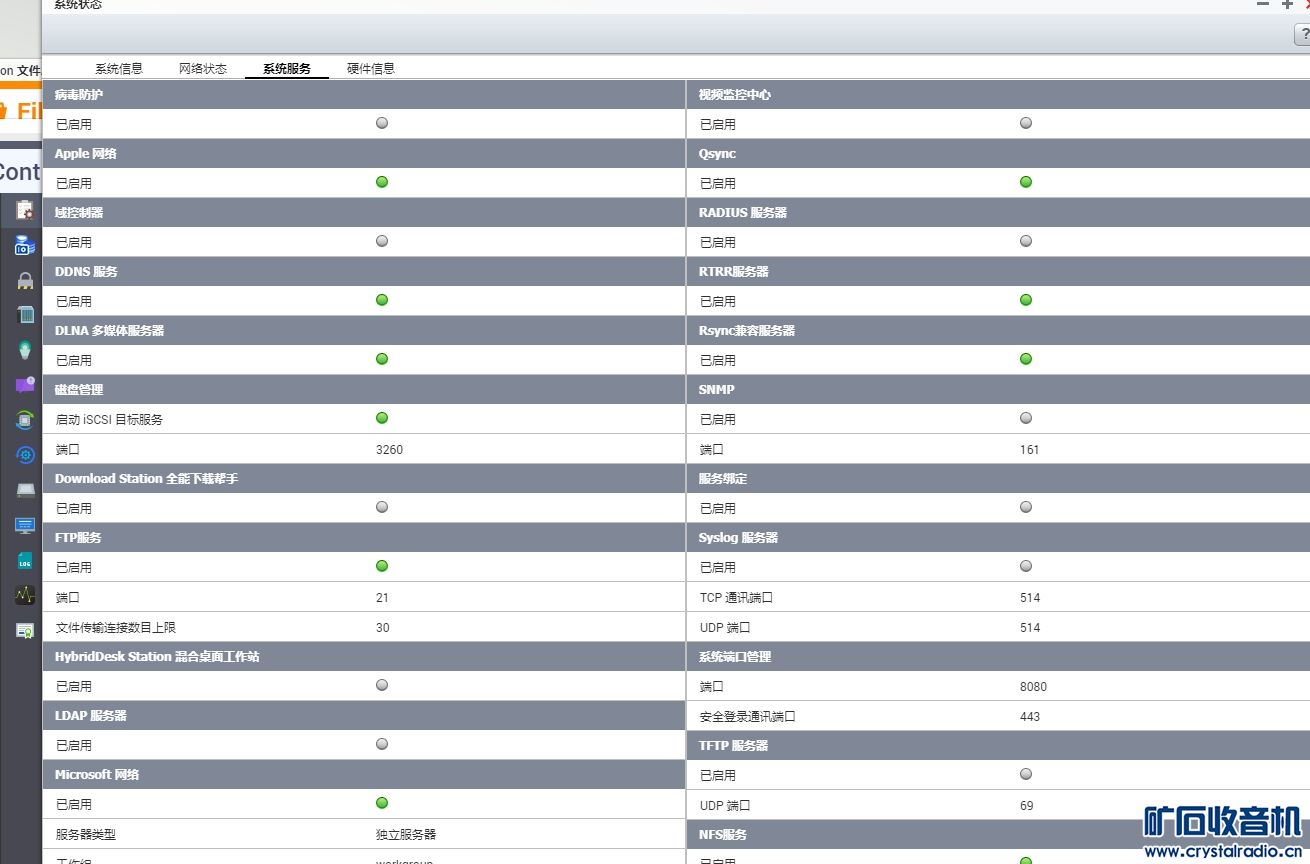The width and height of the screenshot is (1310, 864).
Task: Open the 网络状态 tab
Action: (203, 69)
